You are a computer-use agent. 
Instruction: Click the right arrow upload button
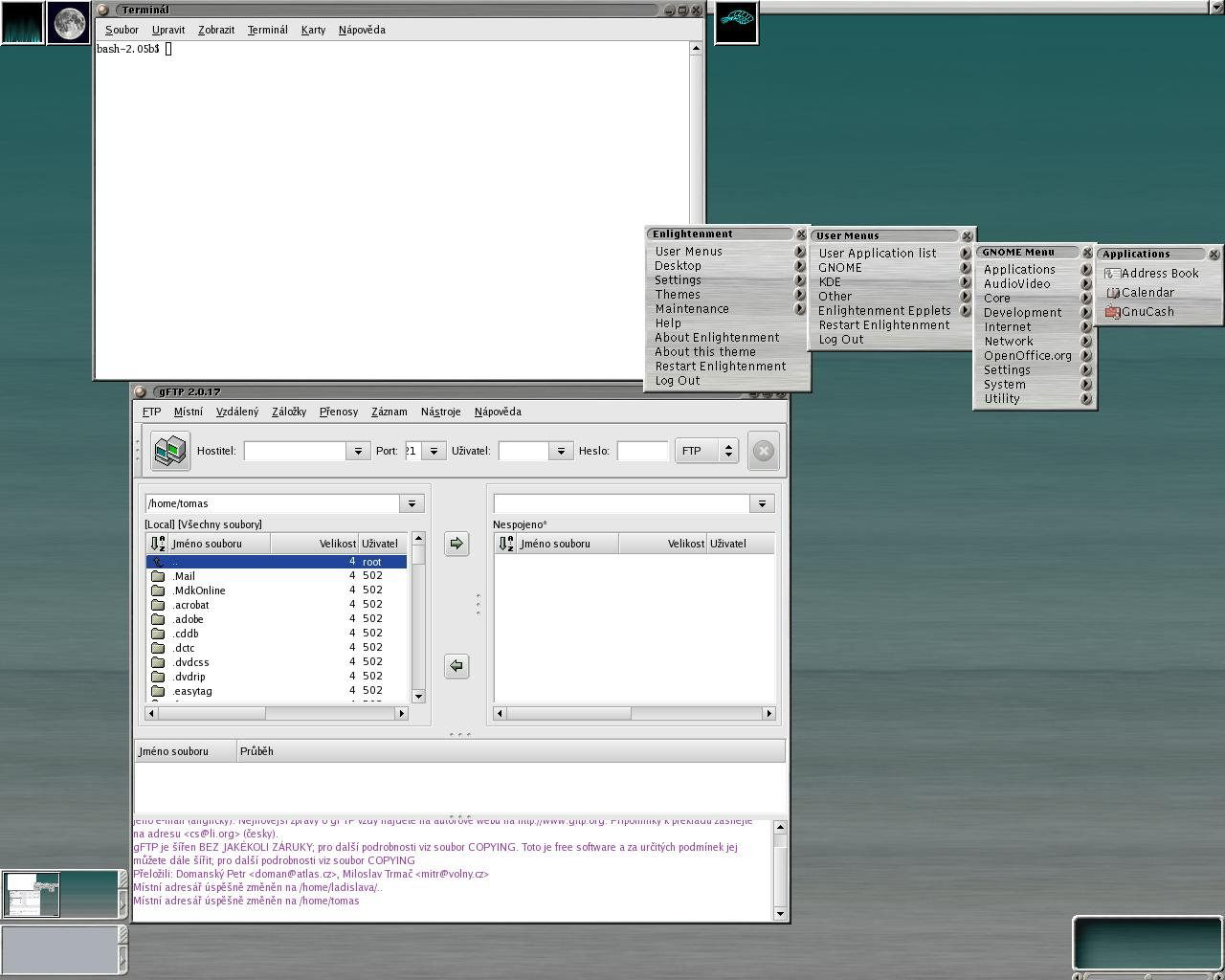tap(457, 544)
